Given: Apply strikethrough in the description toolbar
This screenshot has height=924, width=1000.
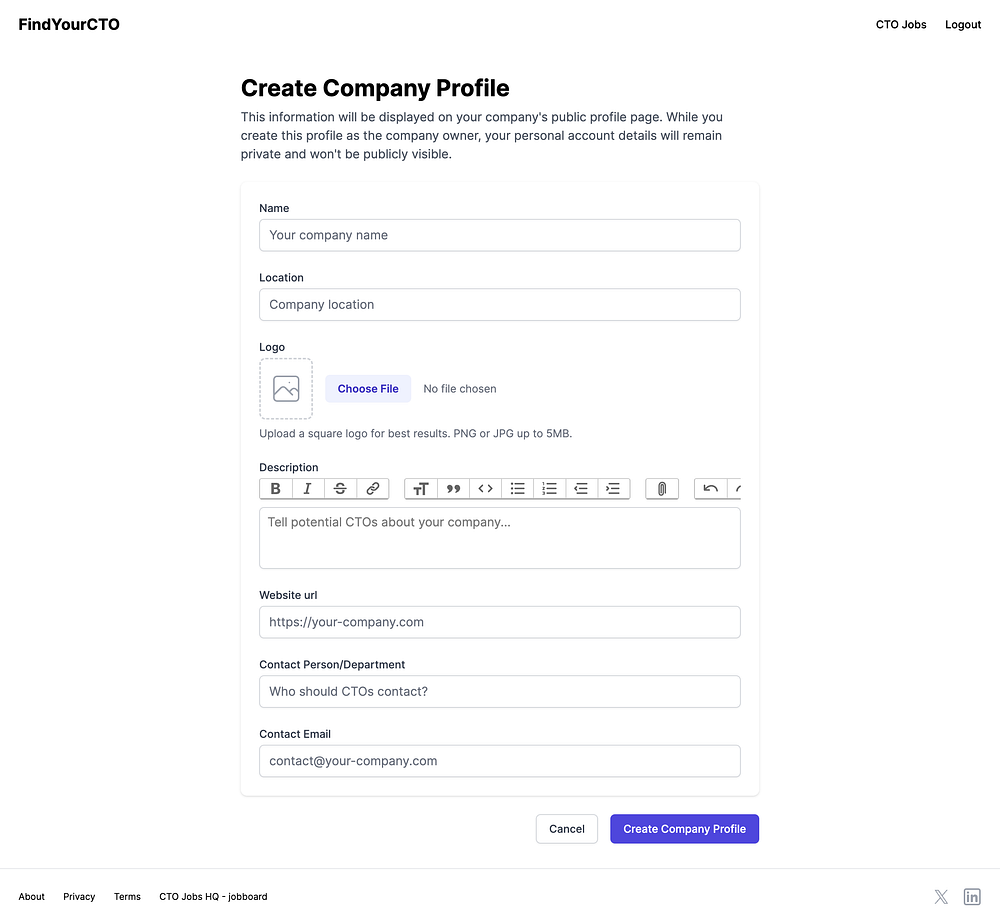Looking at the screenshot, I should tap(340, 489).
